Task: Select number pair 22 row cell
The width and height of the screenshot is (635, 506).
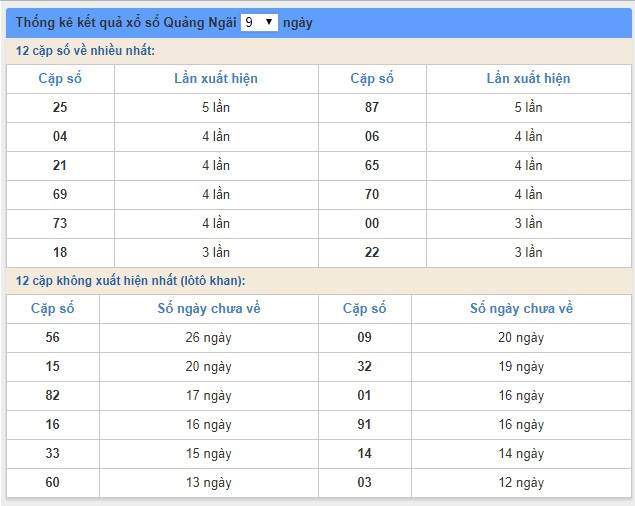Action: [372, 252]
